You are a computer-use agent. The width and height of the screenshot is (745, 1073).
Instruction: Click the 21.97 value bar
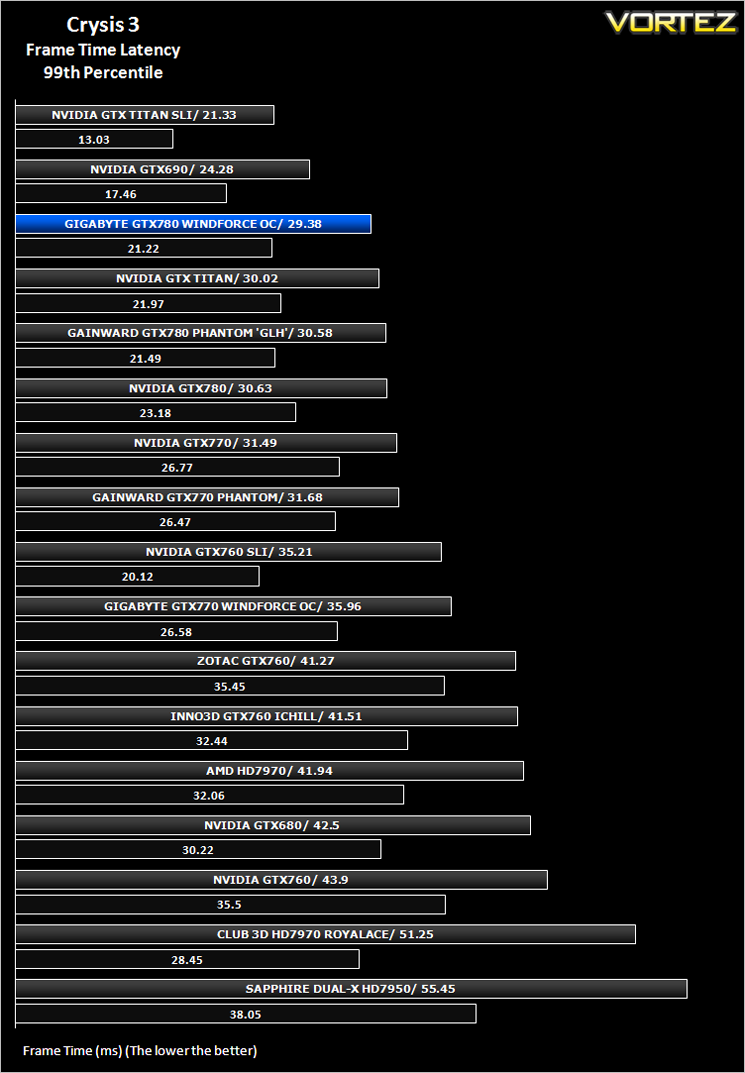coord(148,303)
